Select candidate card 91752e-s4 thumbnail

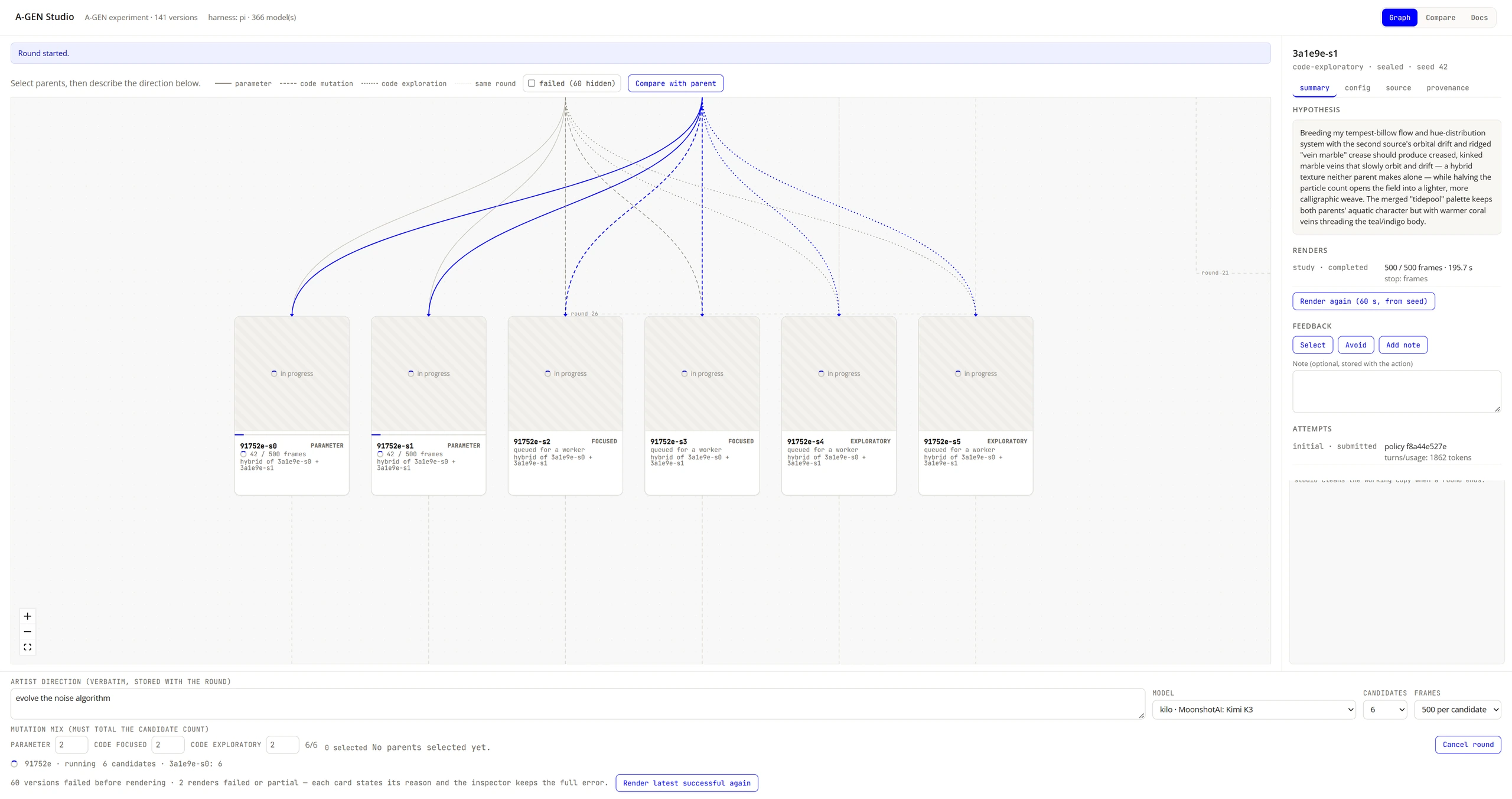click(x=839, y=373)
